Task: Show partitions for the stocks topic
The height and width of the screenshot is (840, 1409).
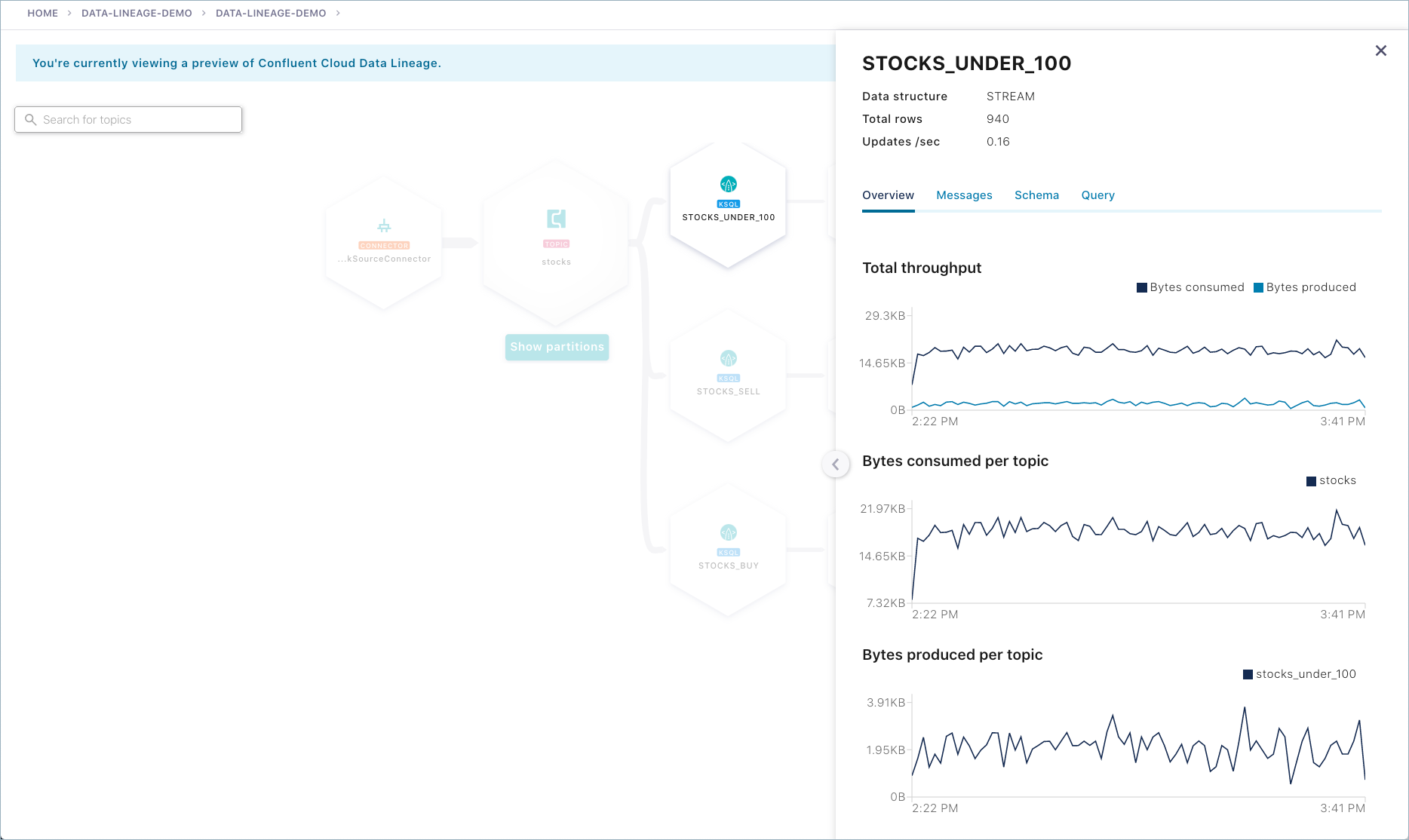Action: (557, 347)
